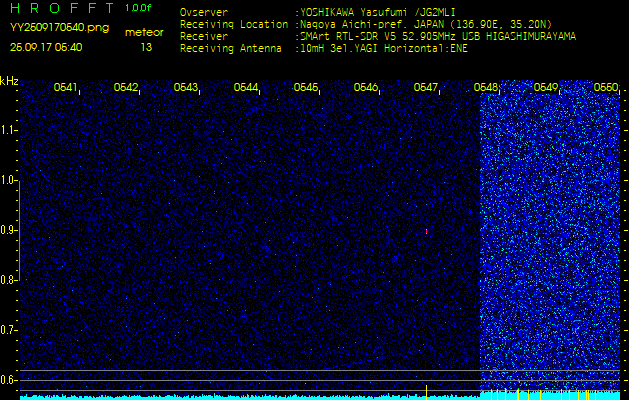This screenshot has height=400, width=629.
Task: Click the HROFFT title text
Action: 62,8
